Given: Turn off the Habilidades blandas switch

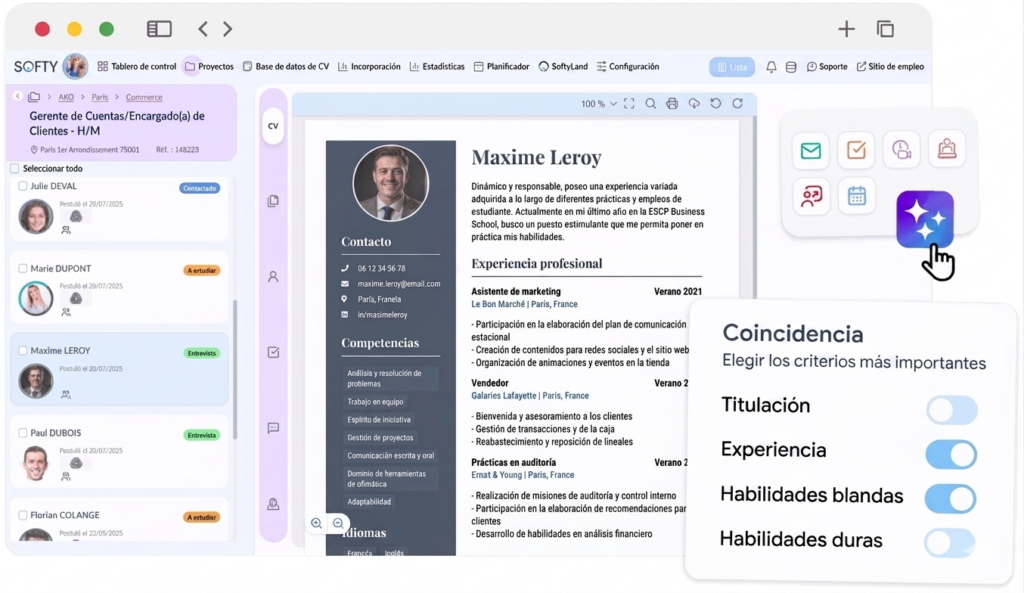Looking at the screenshot, I should [x=950, y=498].
